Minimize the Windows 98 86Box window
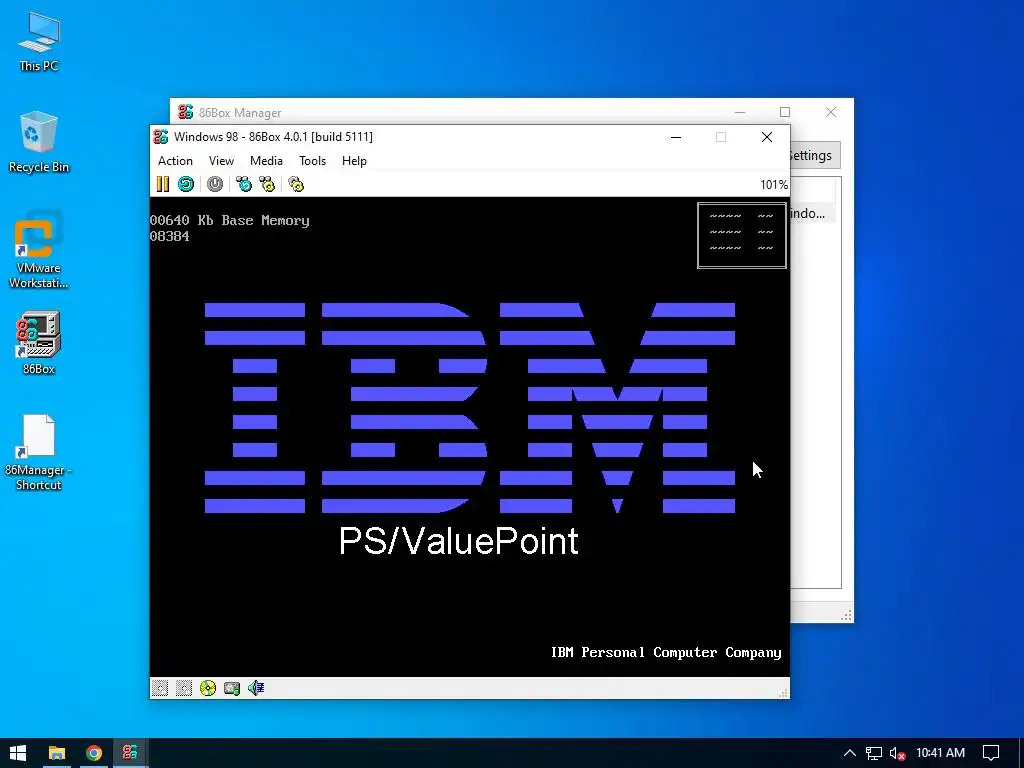 click(676, 137)
